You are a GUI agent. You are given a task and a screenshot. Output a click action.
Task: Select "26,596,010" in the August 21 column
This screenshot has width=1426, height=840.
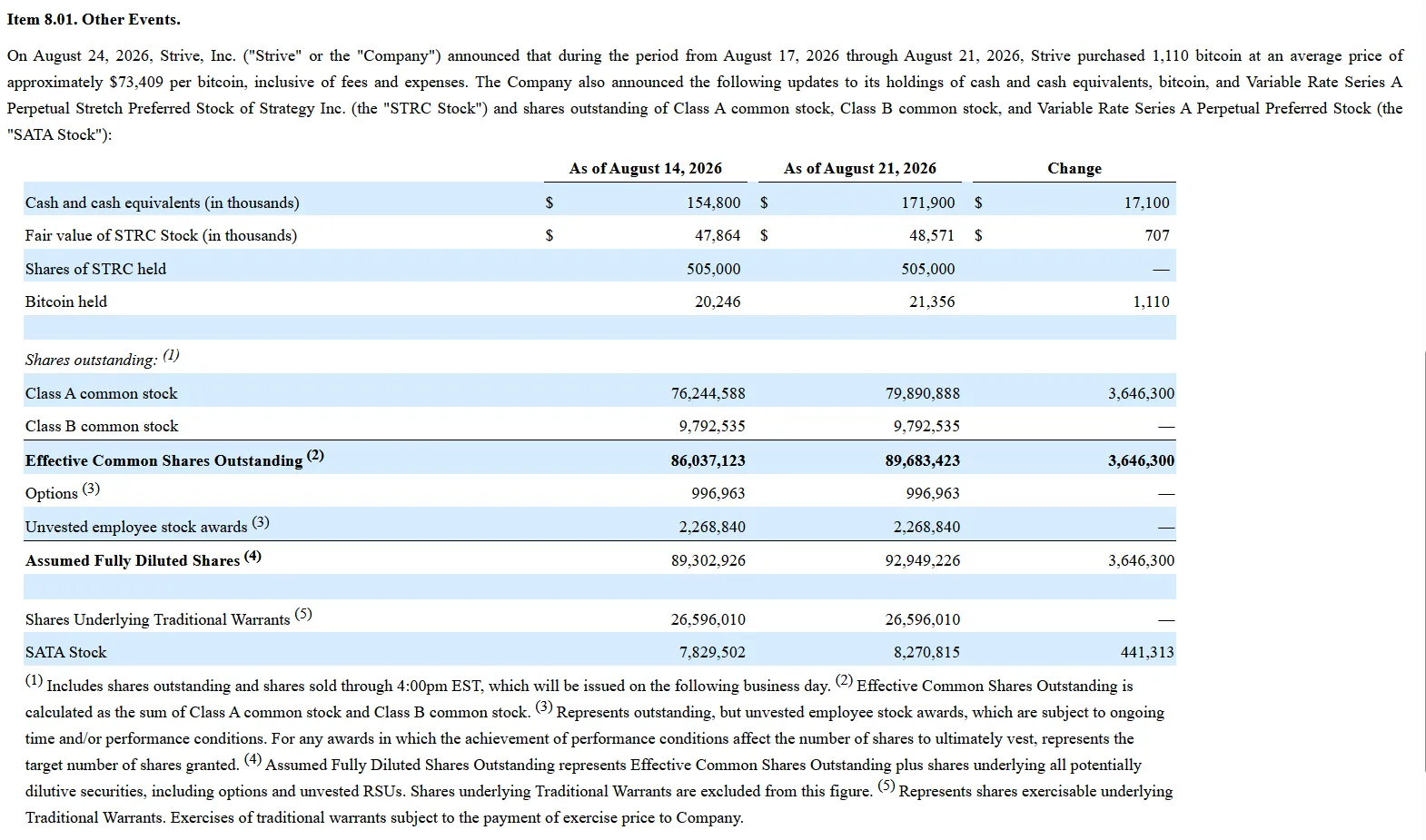923,619
